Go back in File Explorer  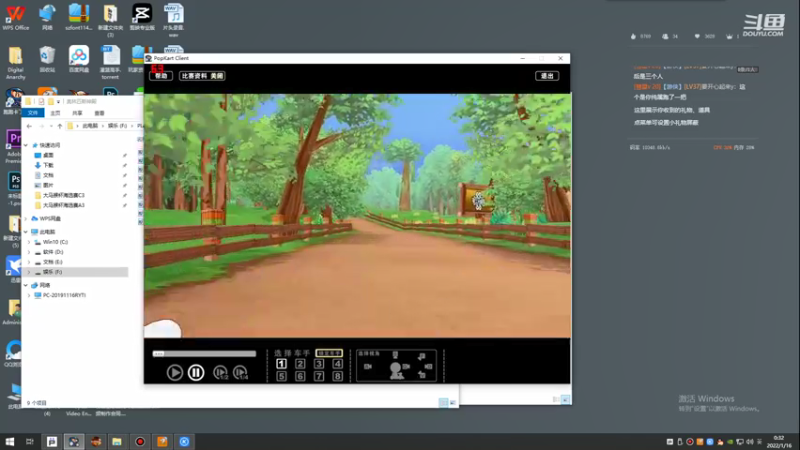click(29, 126)
